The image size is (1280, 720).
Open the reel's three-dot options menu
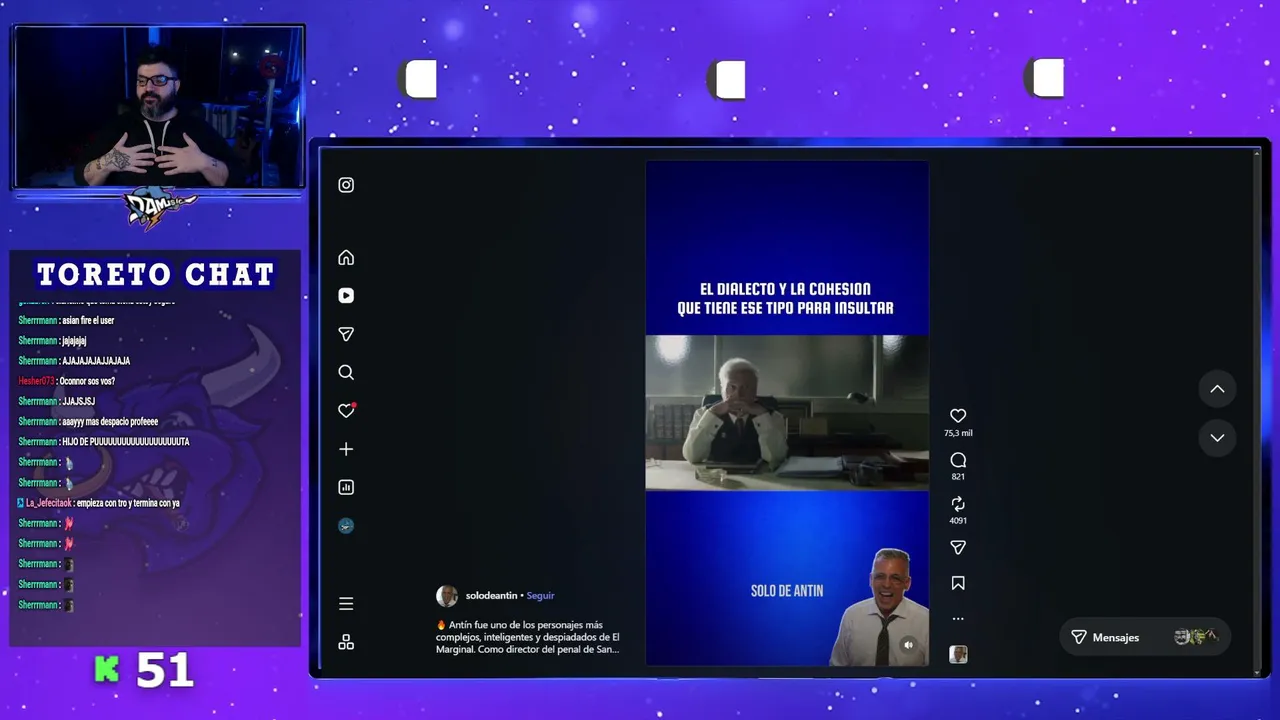(x=958, y=619)
